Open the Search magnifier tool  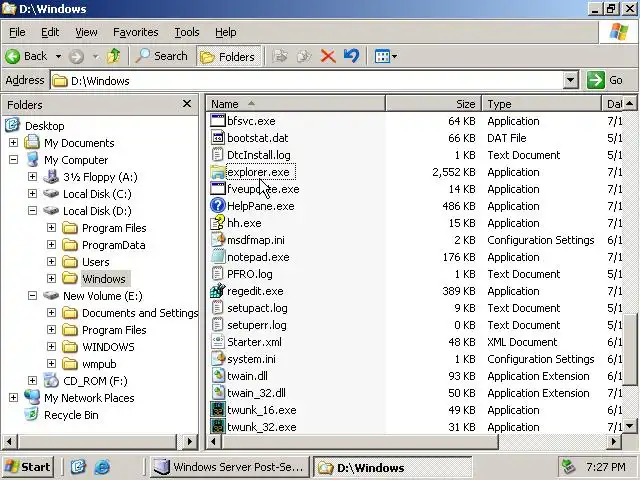[162, 56]
